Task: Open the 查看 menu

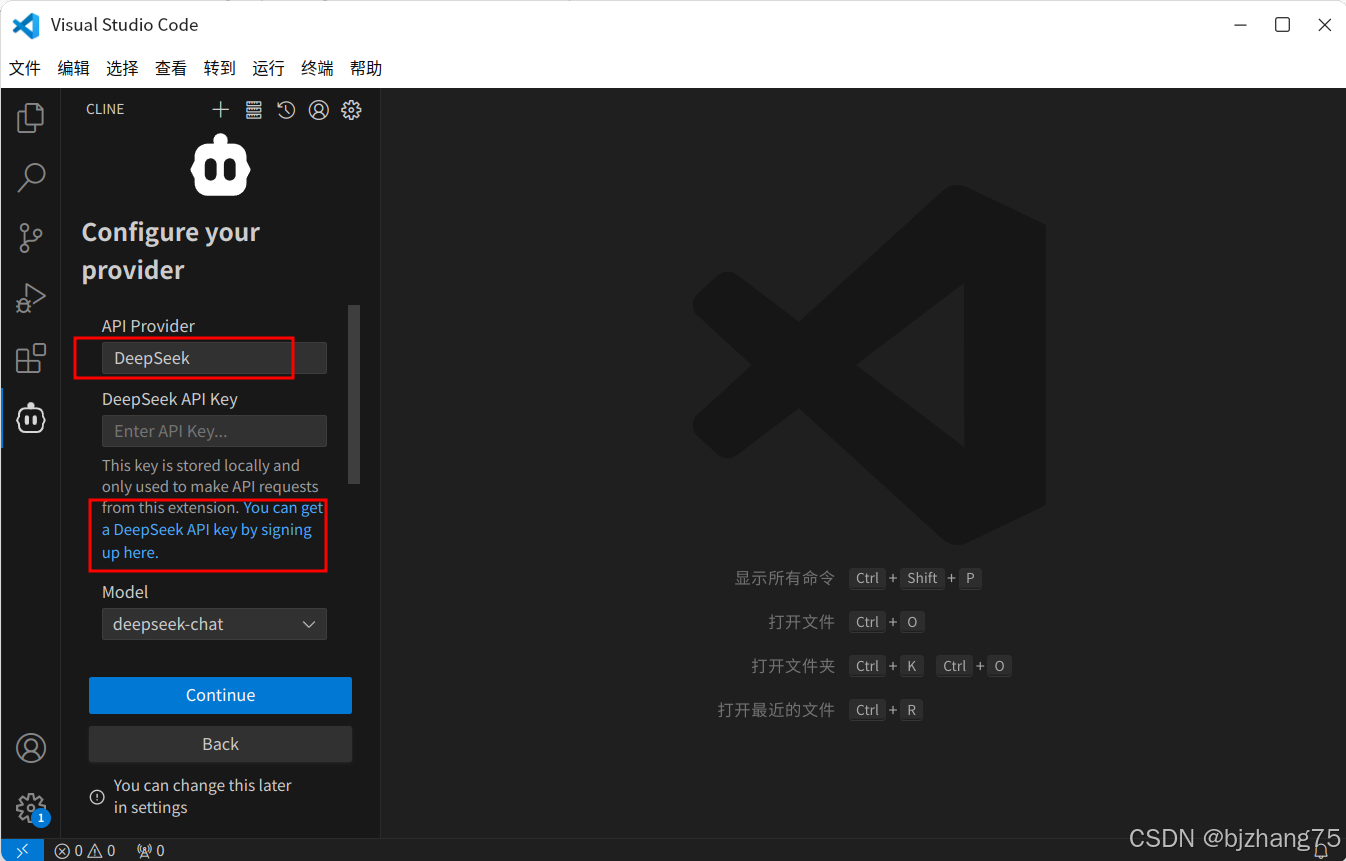Action: click(171, 68)
